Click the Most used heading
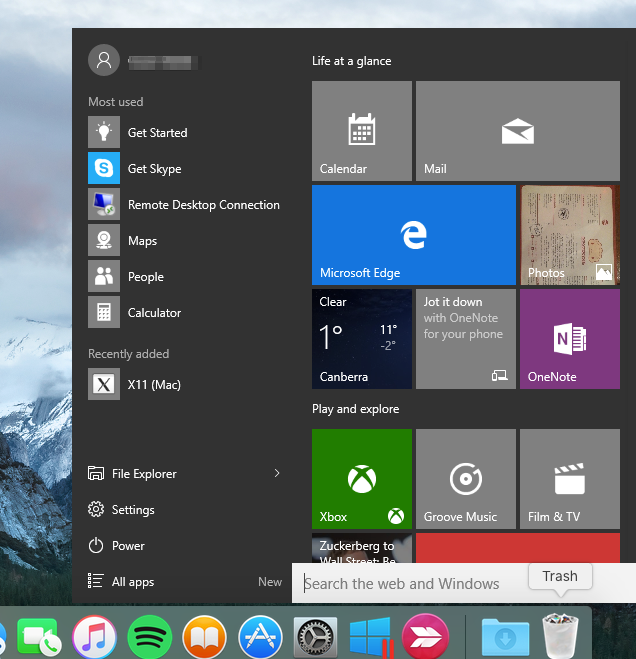 pos(116,102)
